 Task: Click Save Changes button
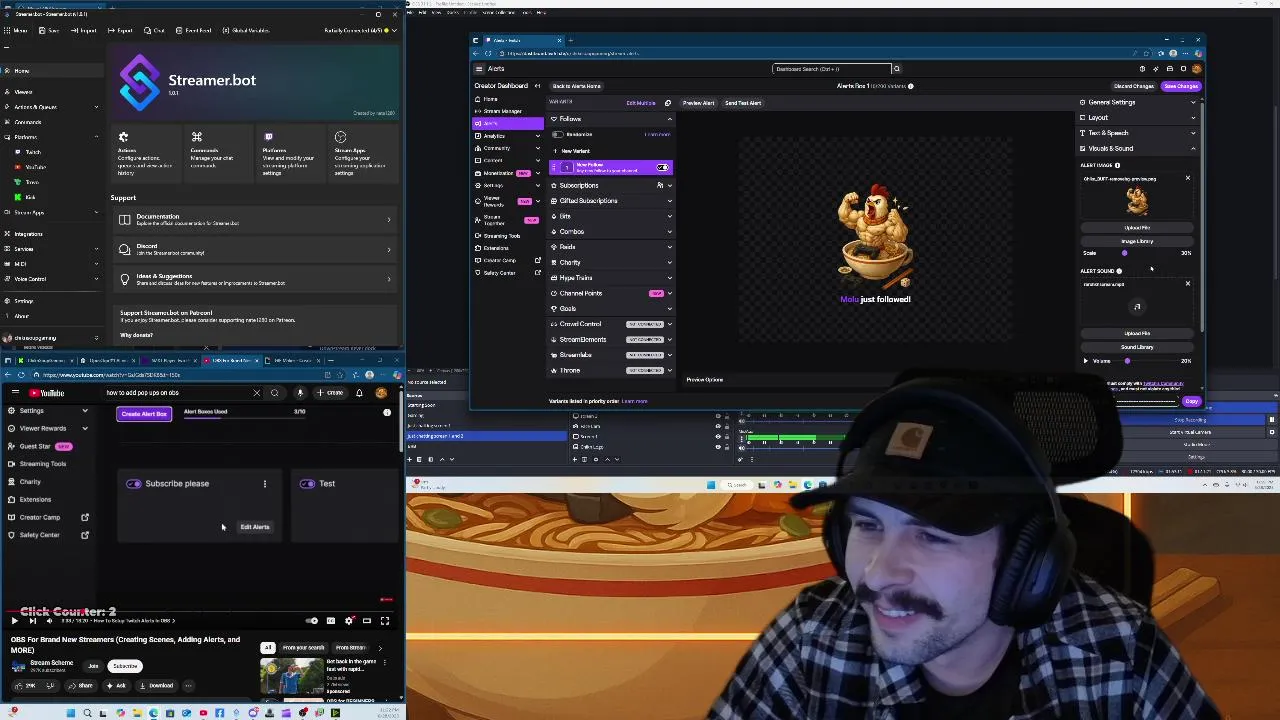pos(1180,86)
